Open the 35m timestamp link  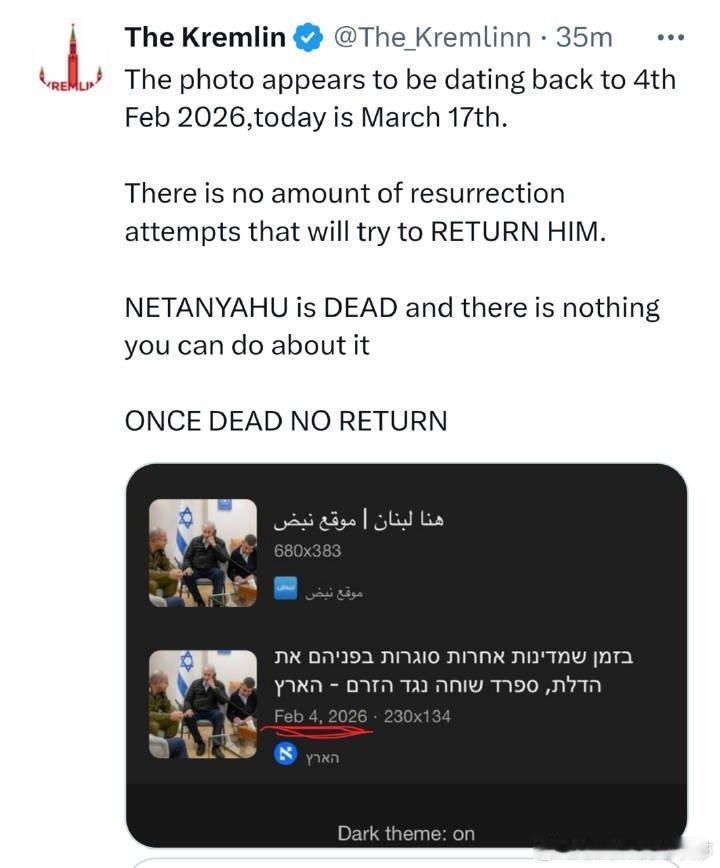coord(584,38)
